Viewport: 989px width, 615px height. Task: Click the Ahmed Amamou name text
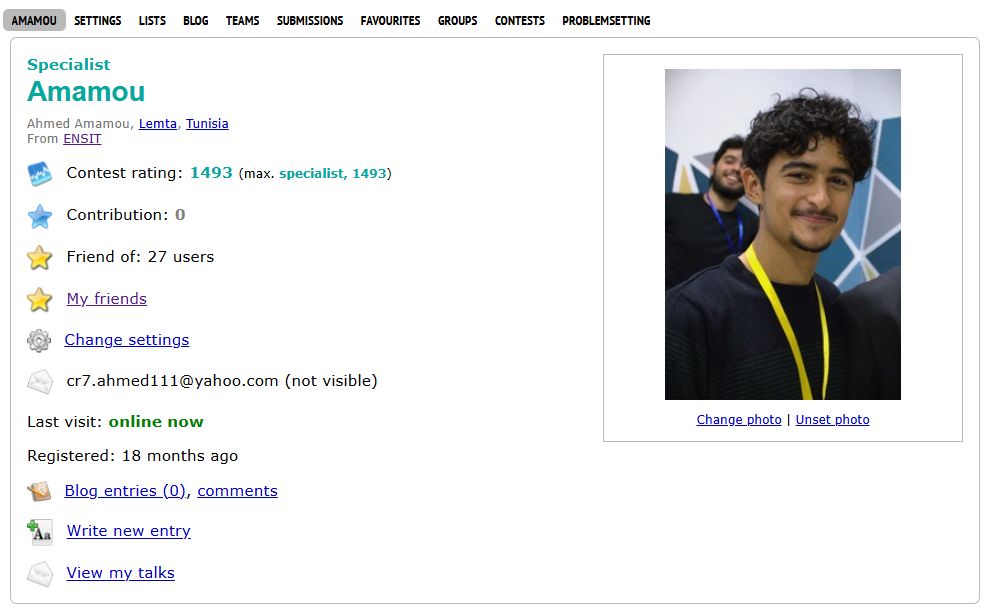pos(79,124)
